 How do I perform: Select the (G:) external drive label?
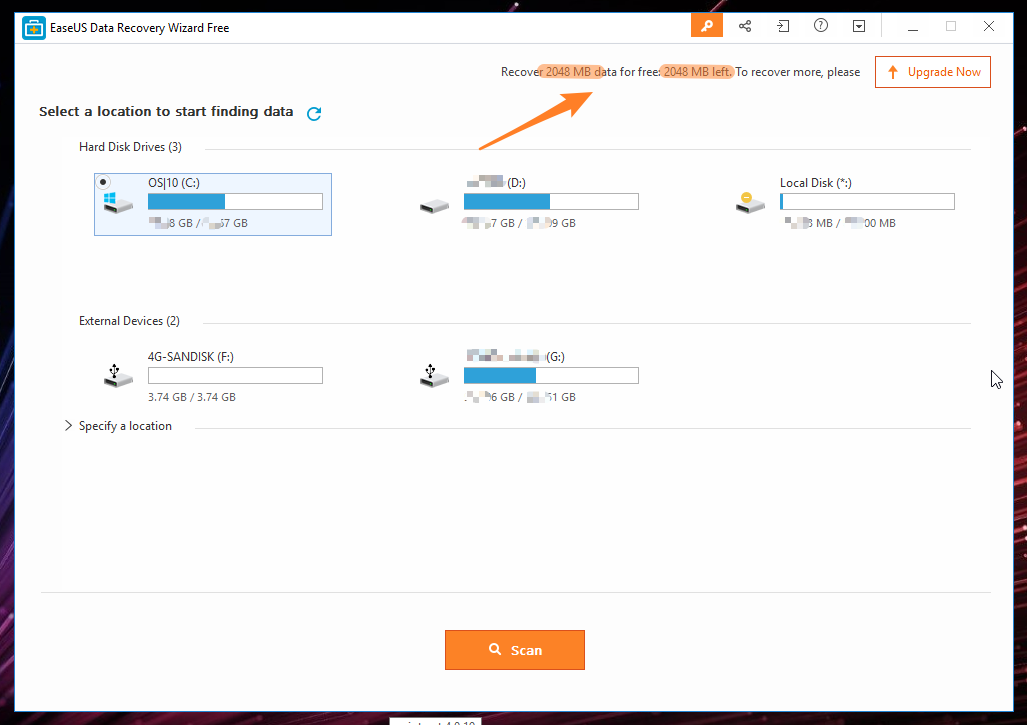coord(515,357)
